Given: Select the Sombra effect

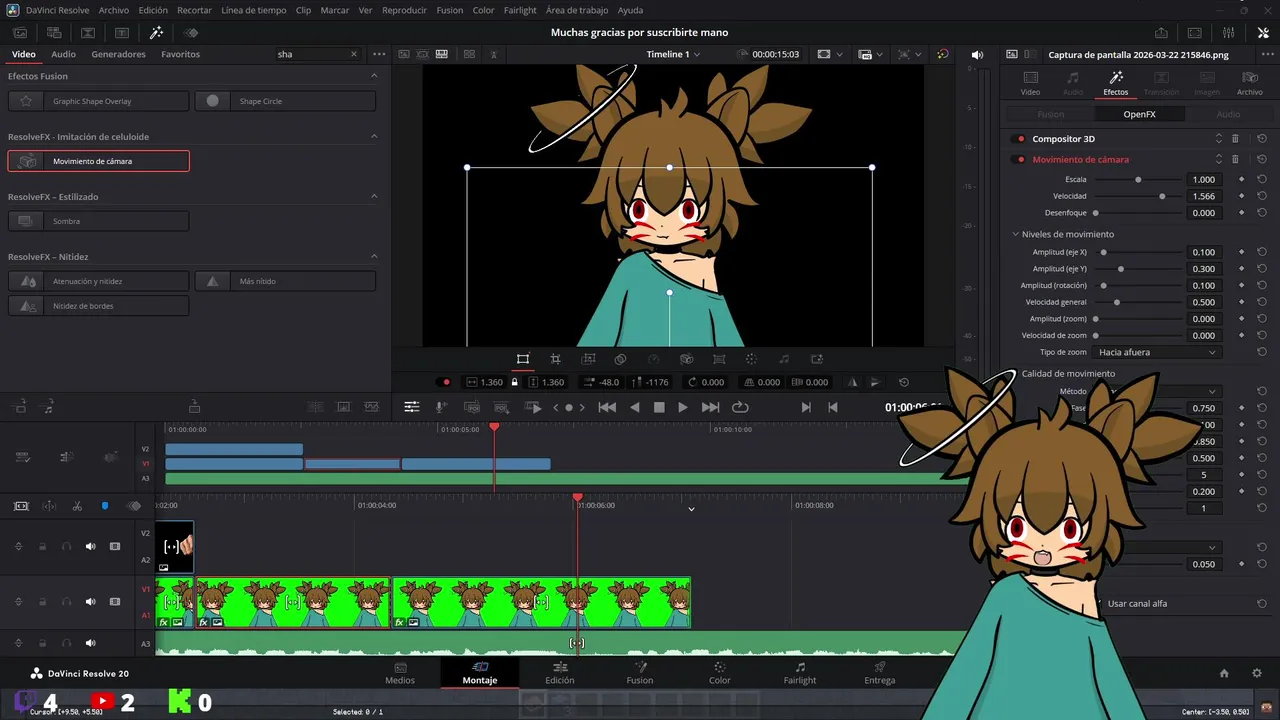Looking at the screenshot, I should point(98,221).
